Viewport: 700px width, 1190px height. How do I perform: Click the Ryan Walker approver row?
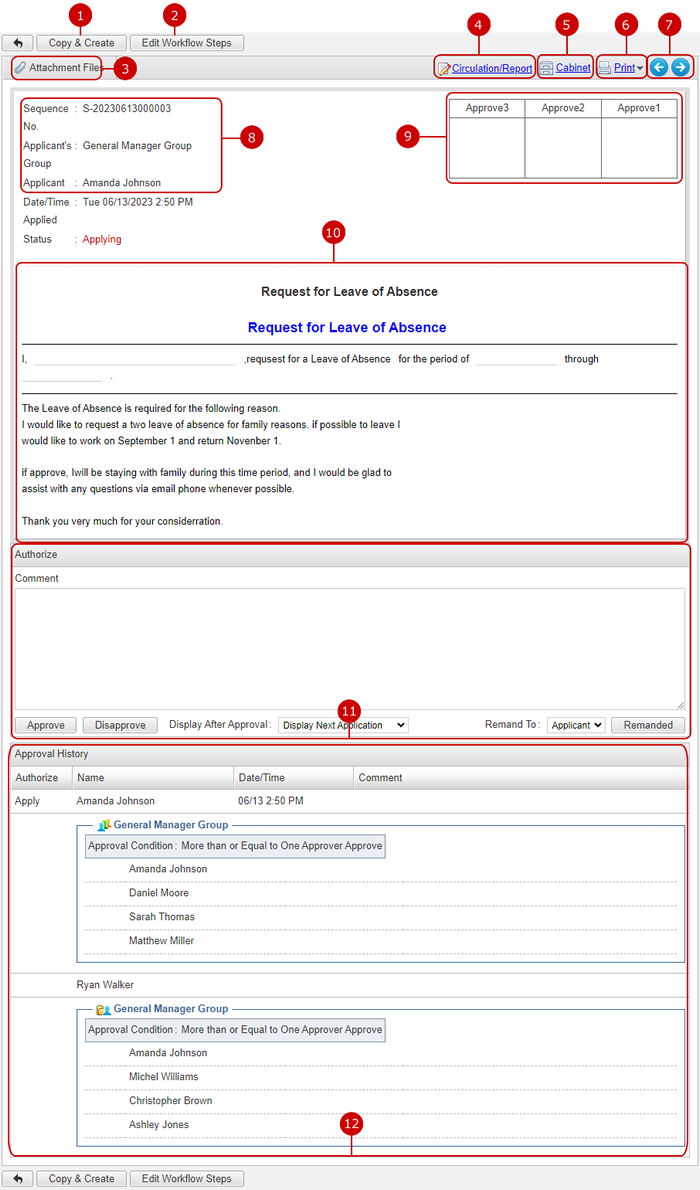pyautogui.click(x=349, y=984)
